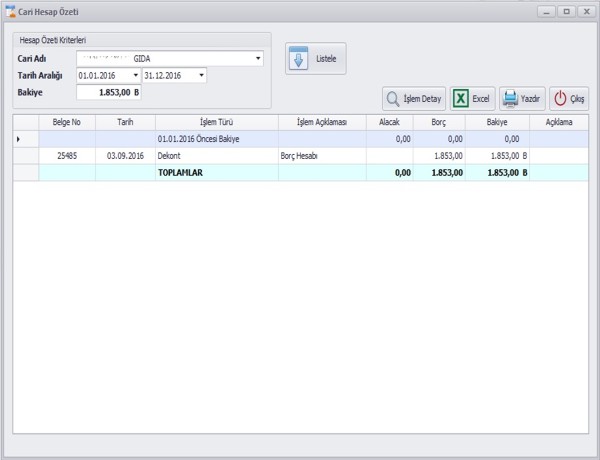Open the end date 31.12.2016 picker arrow
Screen dimensions: 600x460
[x=201, y=75]
